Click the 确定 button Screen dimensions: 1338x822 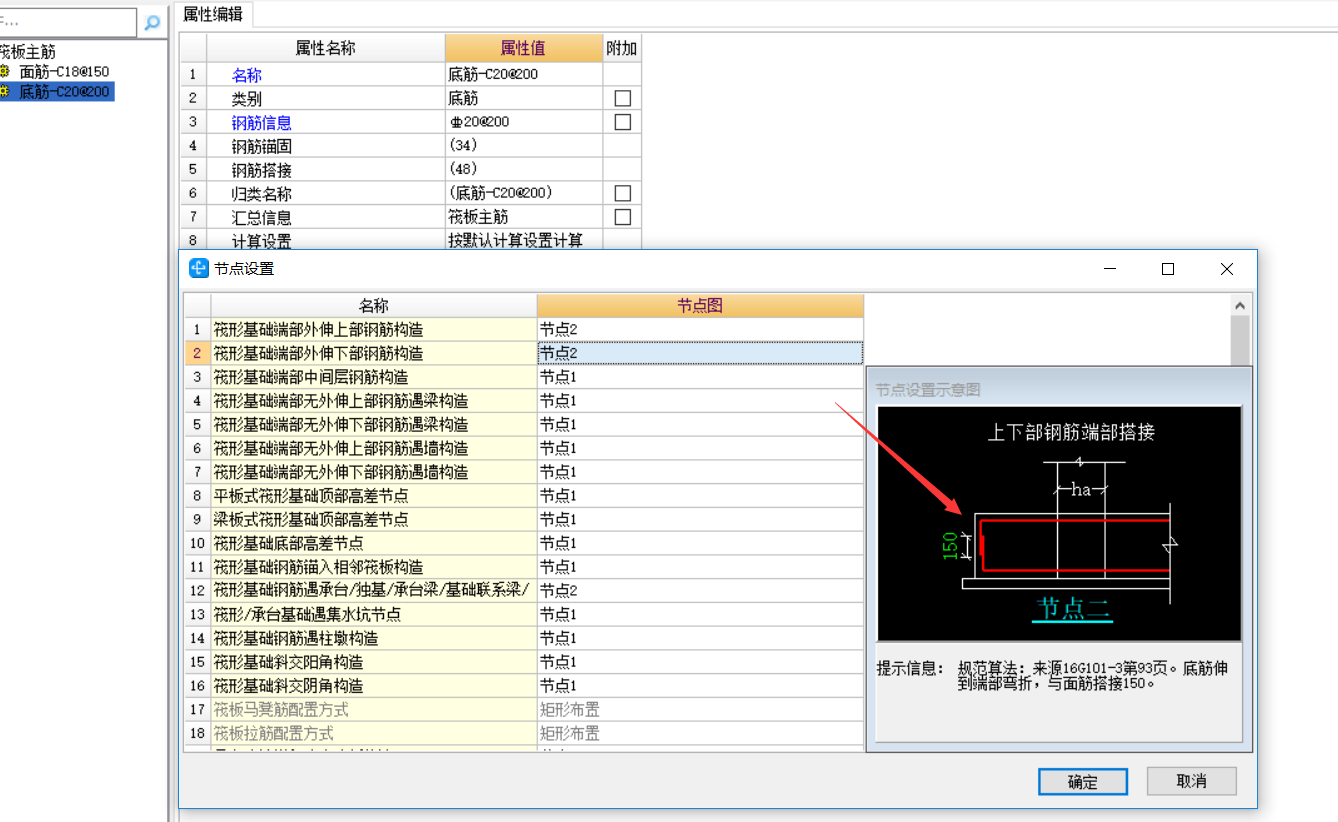(x=1083, y=782)
